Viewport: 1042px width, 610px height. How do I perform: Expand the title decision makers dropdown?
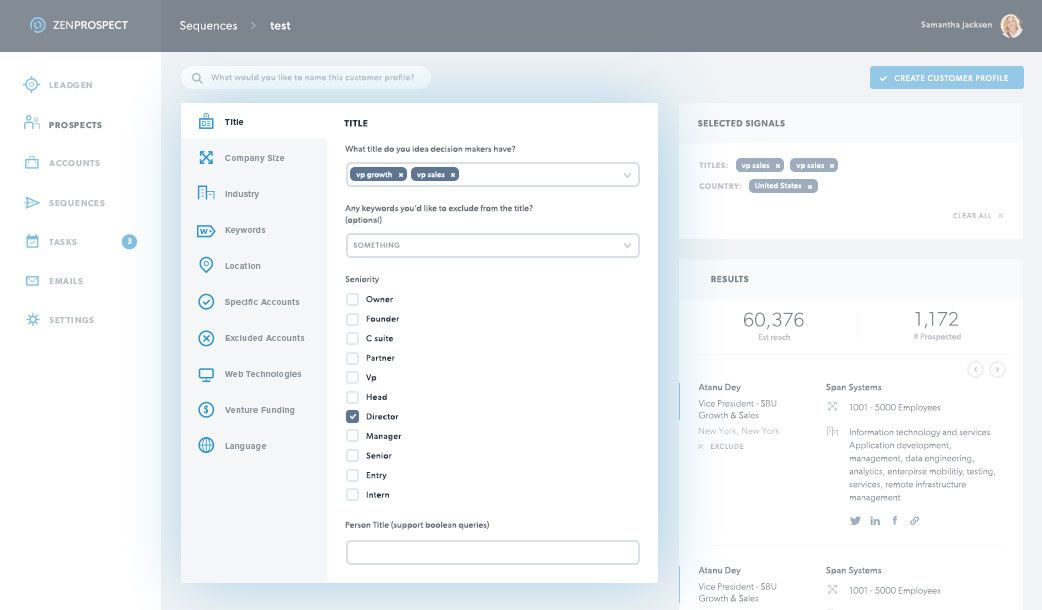point(627,175)
